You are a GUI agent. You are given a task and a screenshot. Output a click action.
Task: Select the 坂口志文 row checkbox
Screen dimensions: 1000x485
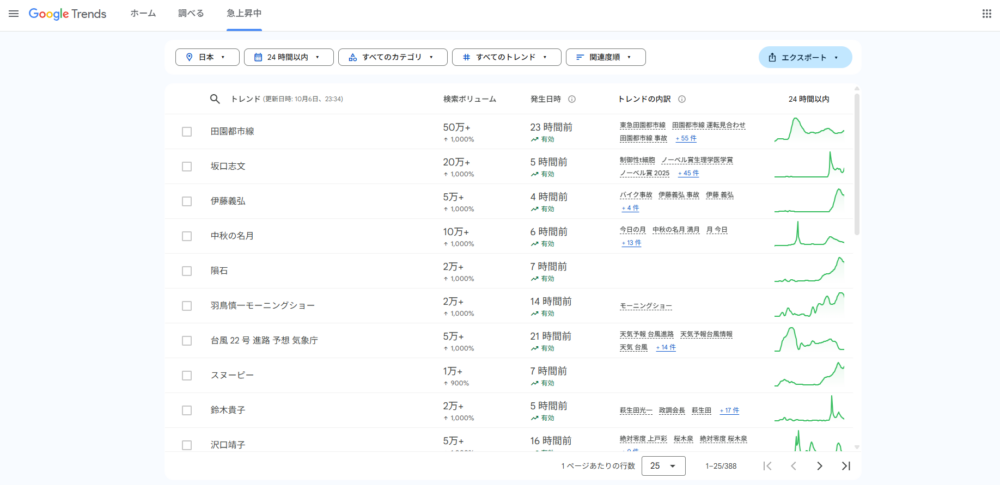click(x=187, y=166)
